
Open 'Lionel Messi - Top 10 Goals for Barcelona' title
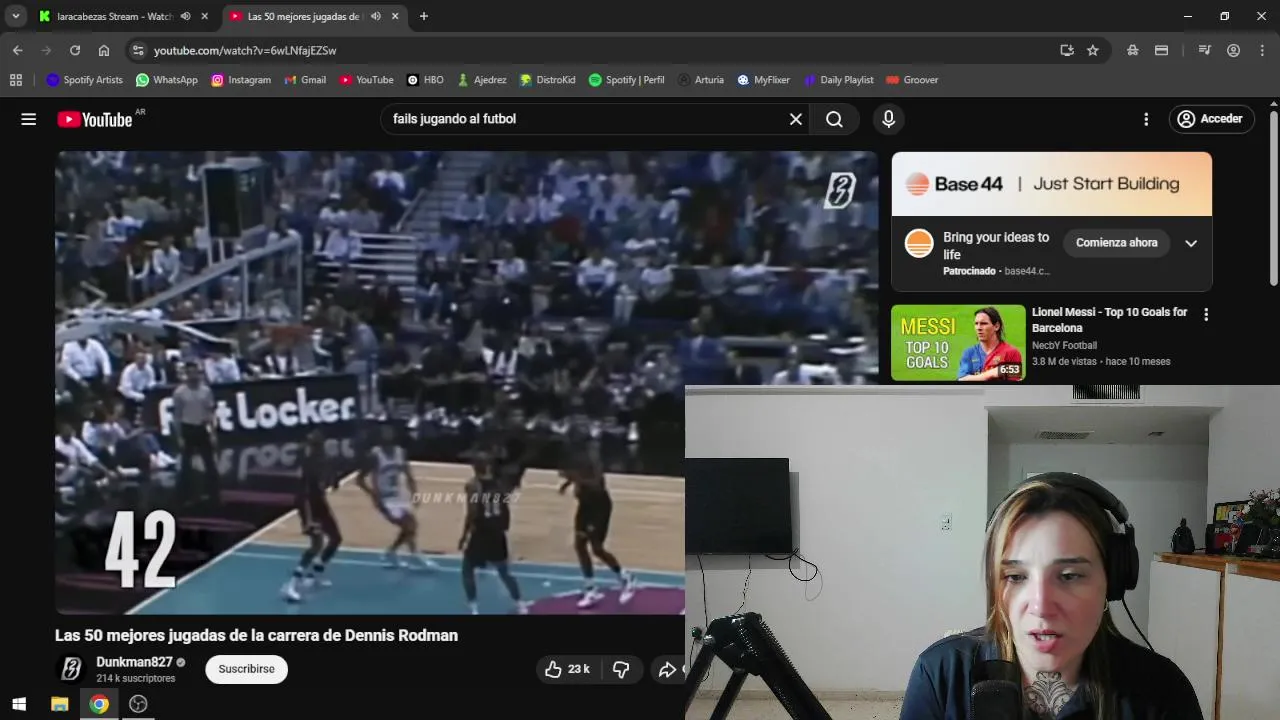[x=1109, y=320]
